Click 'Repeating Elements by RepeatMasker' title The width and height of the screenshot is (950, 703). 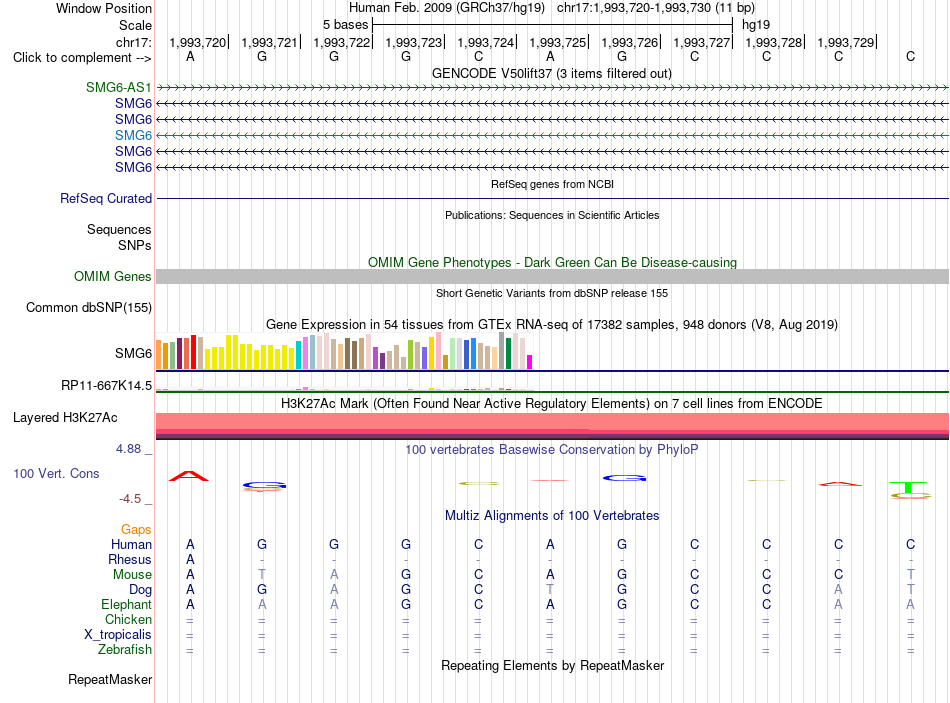(x=552, y=665)
